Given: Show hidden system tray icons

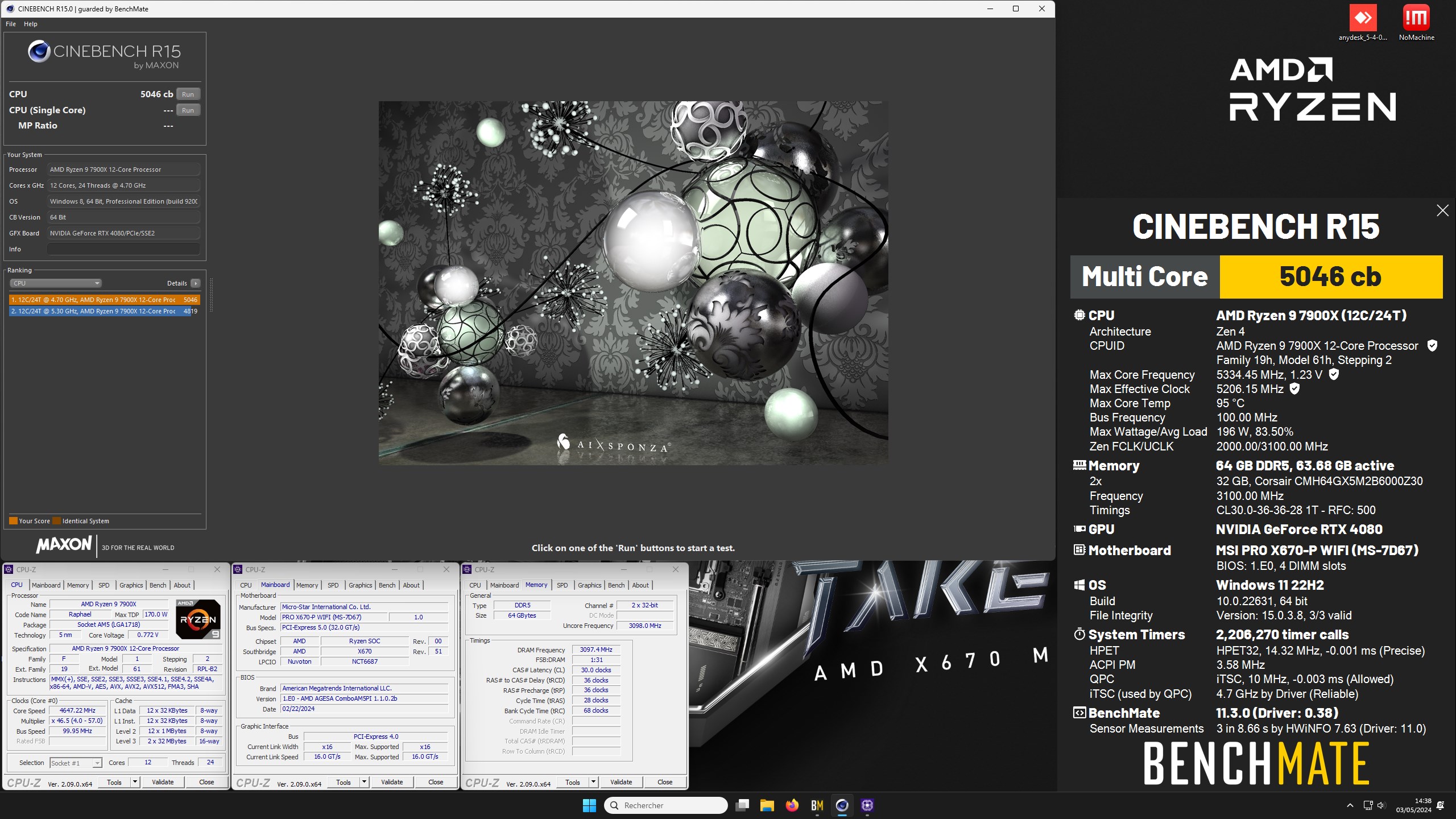Looking at the screenshot, I should click(1350, 805).
